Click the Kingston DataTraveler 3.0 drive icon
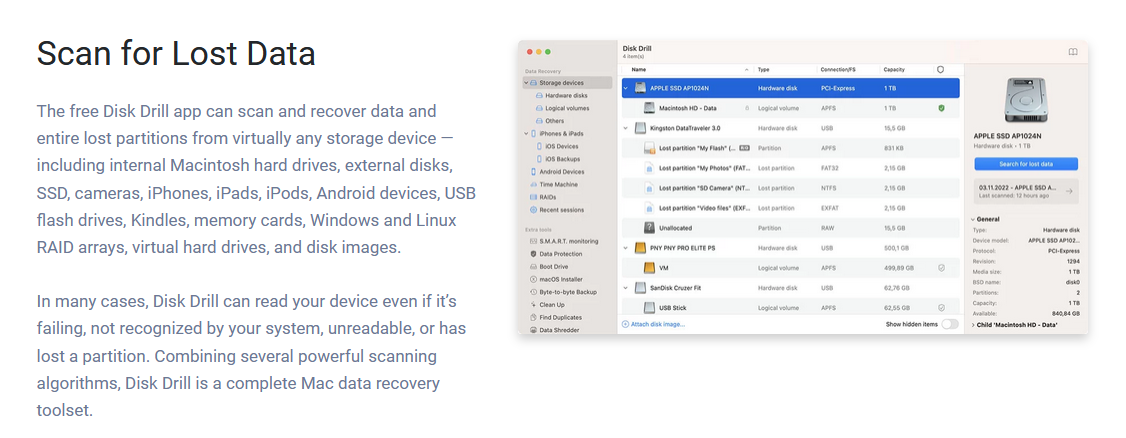The image size is (1126, 438). [x=640, y=129]
